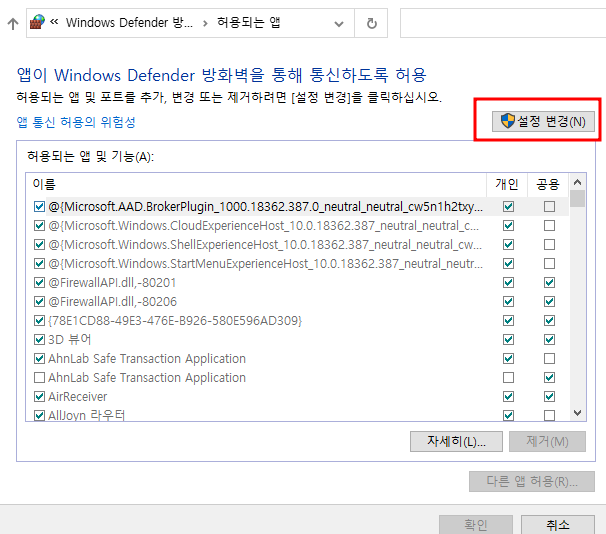Click 제거(M) button

[547, 441]
